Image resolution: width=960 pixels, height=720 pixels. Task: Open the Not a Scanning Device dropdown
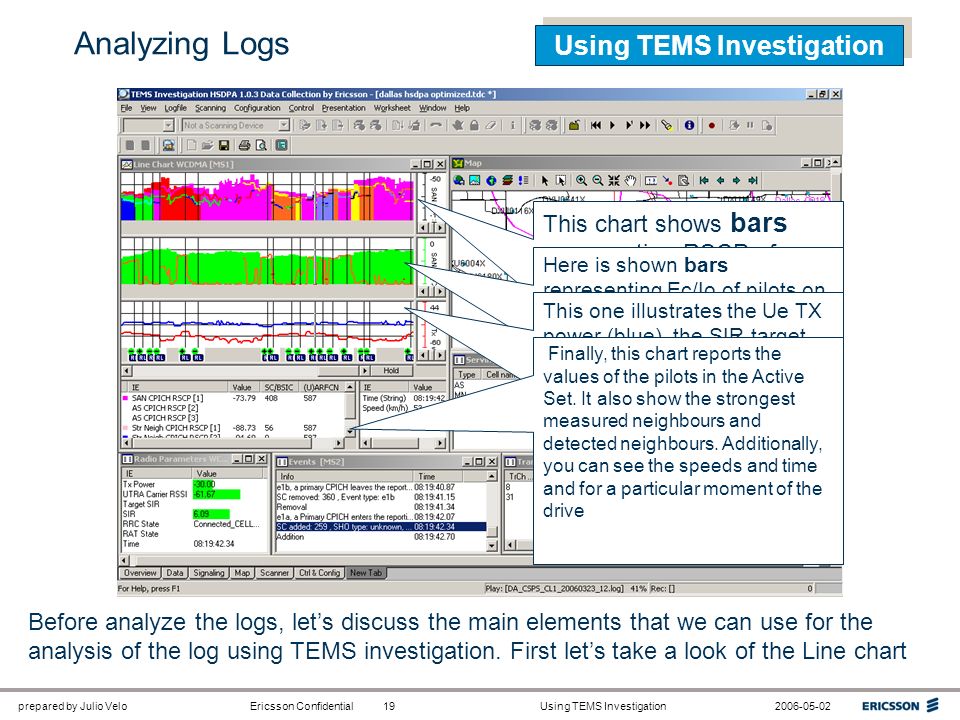click(x=284, y=126)
